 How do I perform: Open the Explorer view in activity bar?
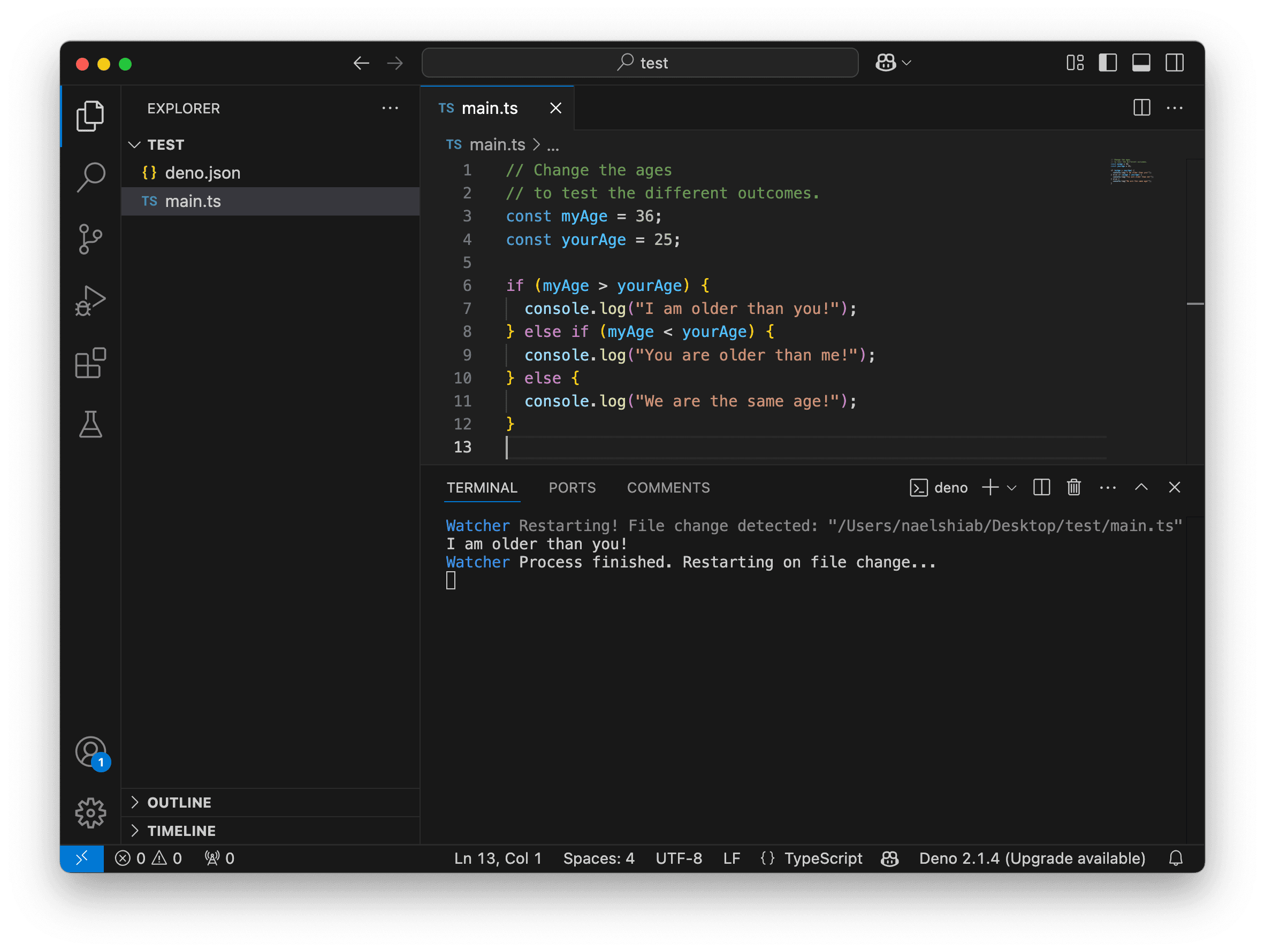coord(90,116)
